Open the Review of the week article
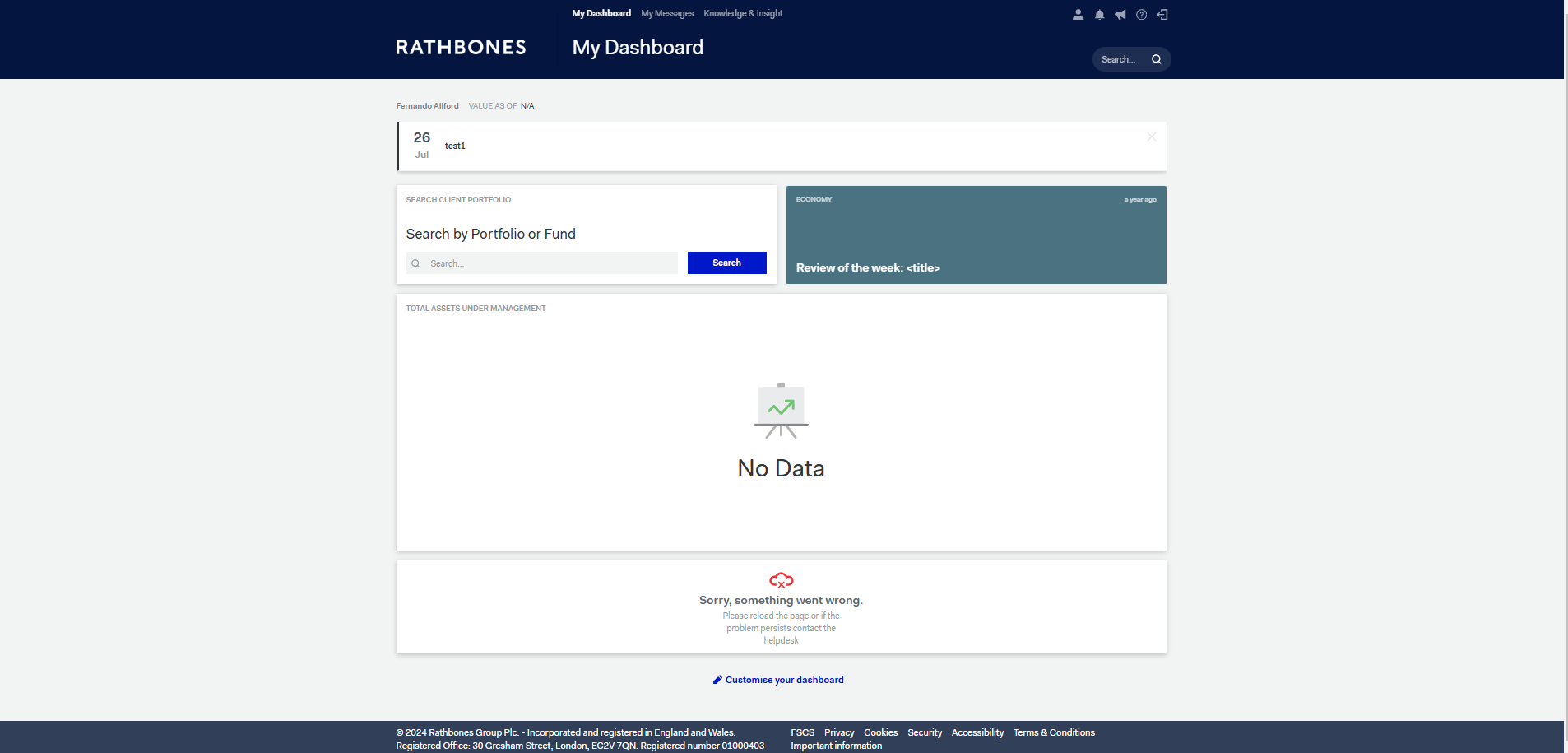 pos(867,267)
